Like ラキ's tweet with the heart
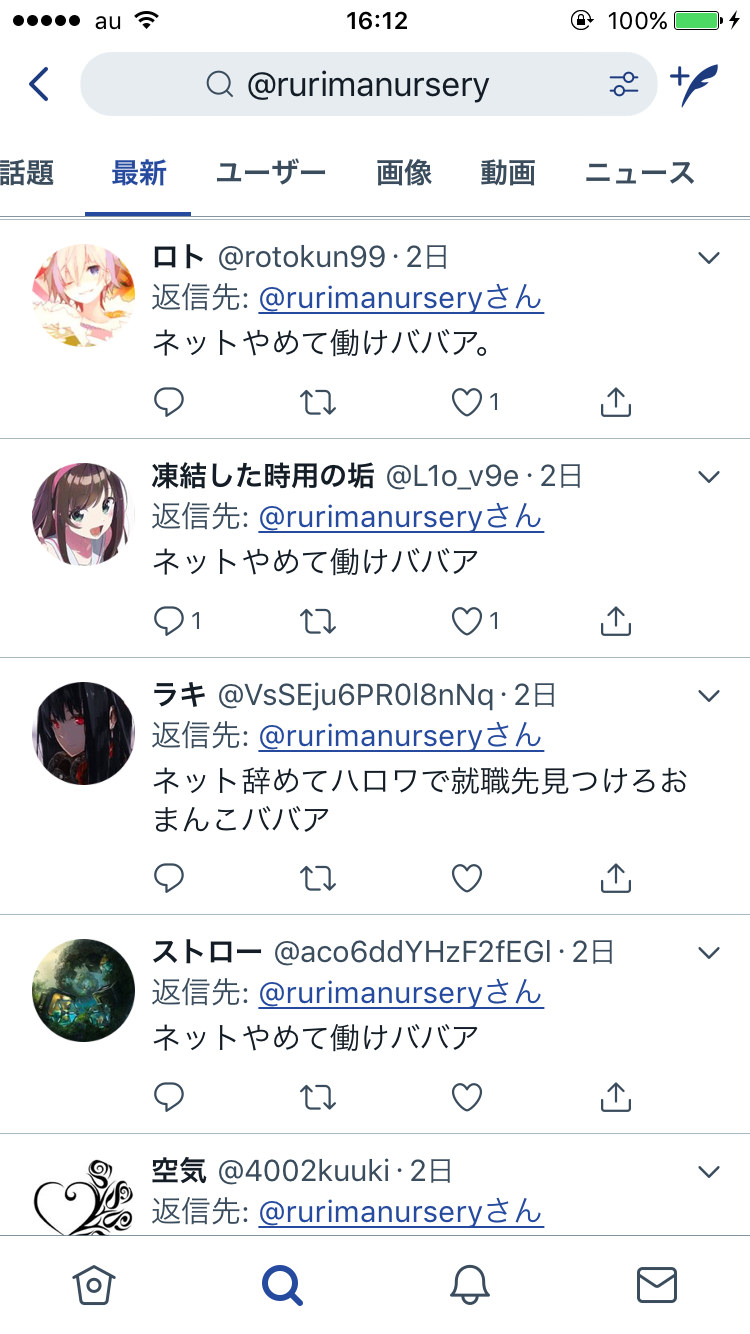This screenshot has width=750, height=1334. click(x=467, y=878)
